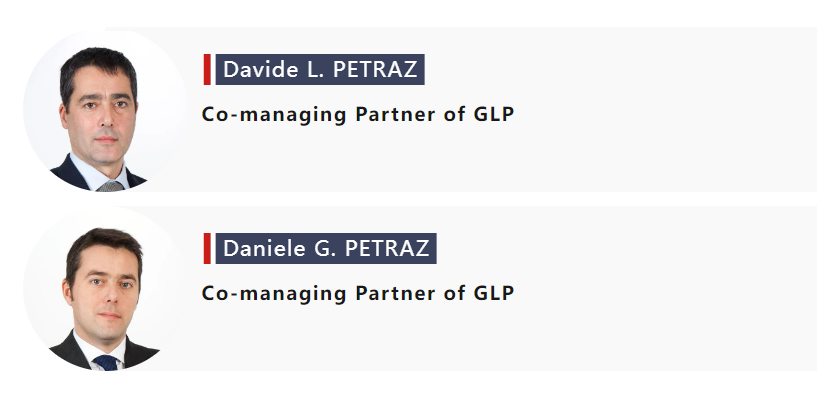
Task: Click the red accent bar beside Daniele's name
Action: tap(207, 249)
